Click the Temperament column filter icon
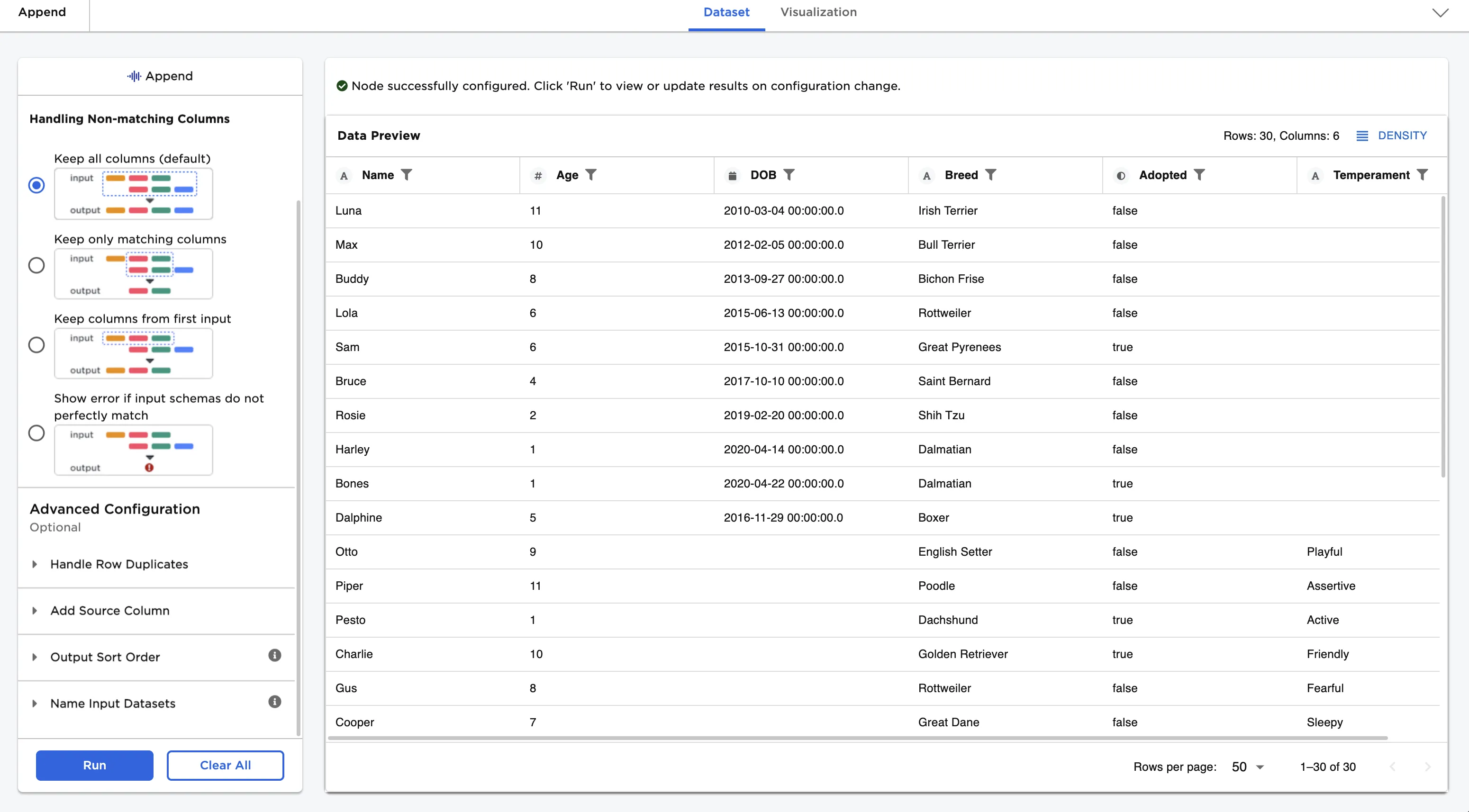The width and height of the screenshot is (1469, 812). (1422, 175)
